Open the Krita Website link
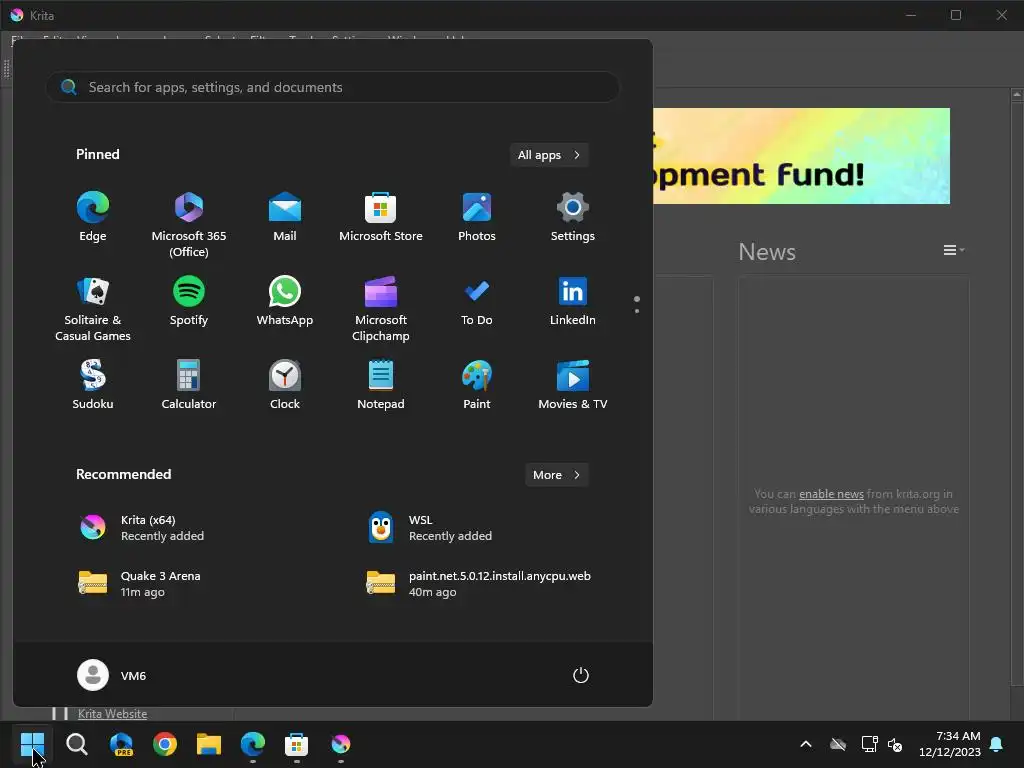The image size is (1024, 768). [x=112, y=714]
